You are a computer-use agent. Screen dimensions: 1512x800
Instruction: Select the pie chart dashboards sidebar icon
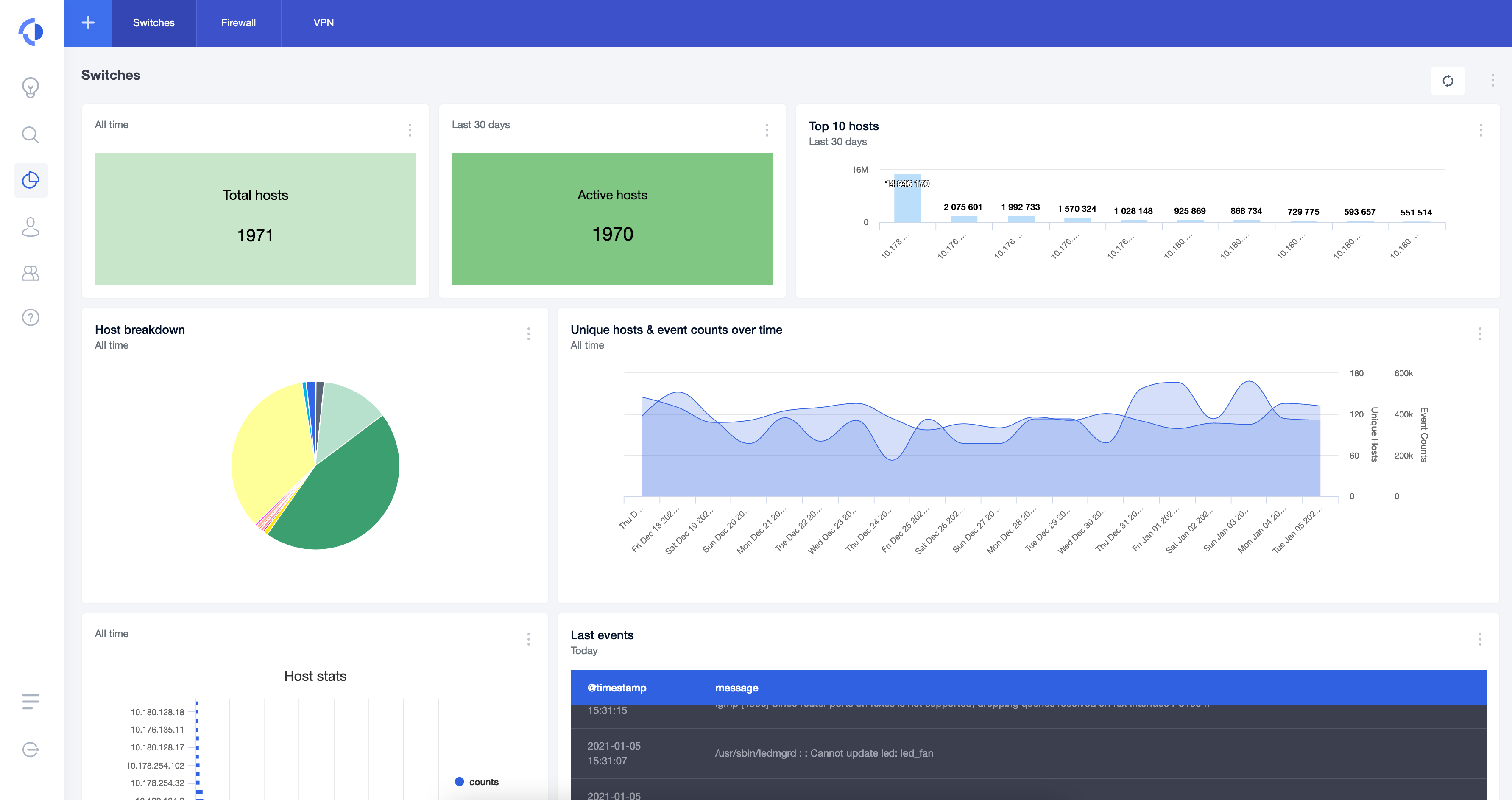tap(31, 180)
